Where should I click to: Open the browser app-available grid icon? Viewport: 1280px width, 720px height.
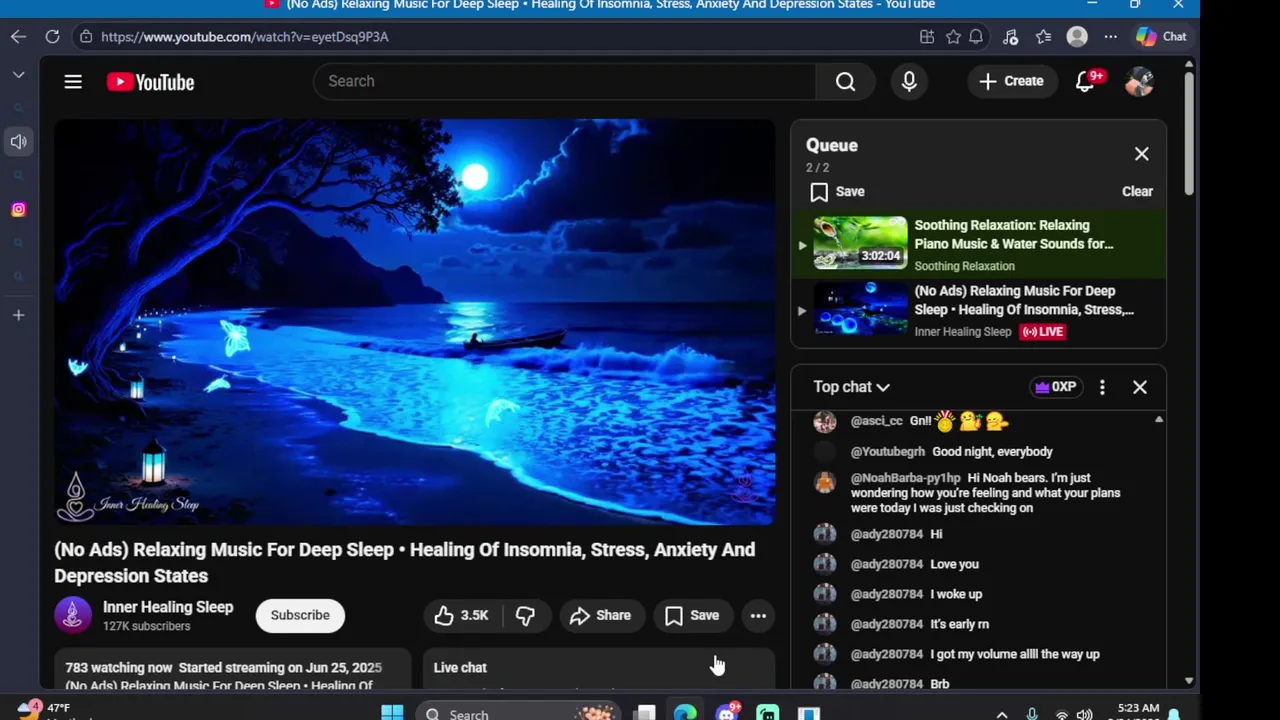[x=927, y=37]
